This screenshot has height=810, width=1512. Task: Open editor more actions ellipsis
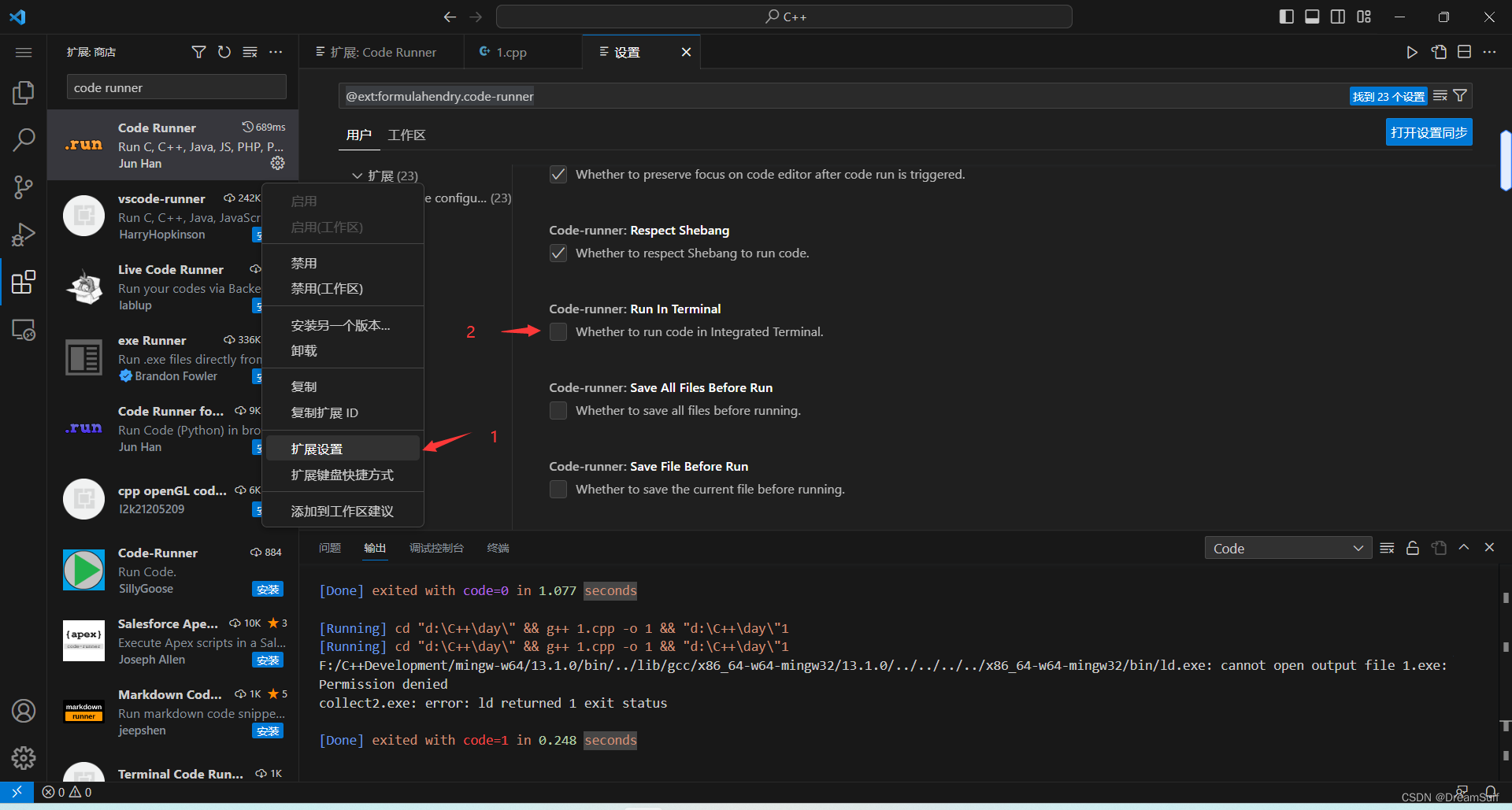pos(1489,52)
